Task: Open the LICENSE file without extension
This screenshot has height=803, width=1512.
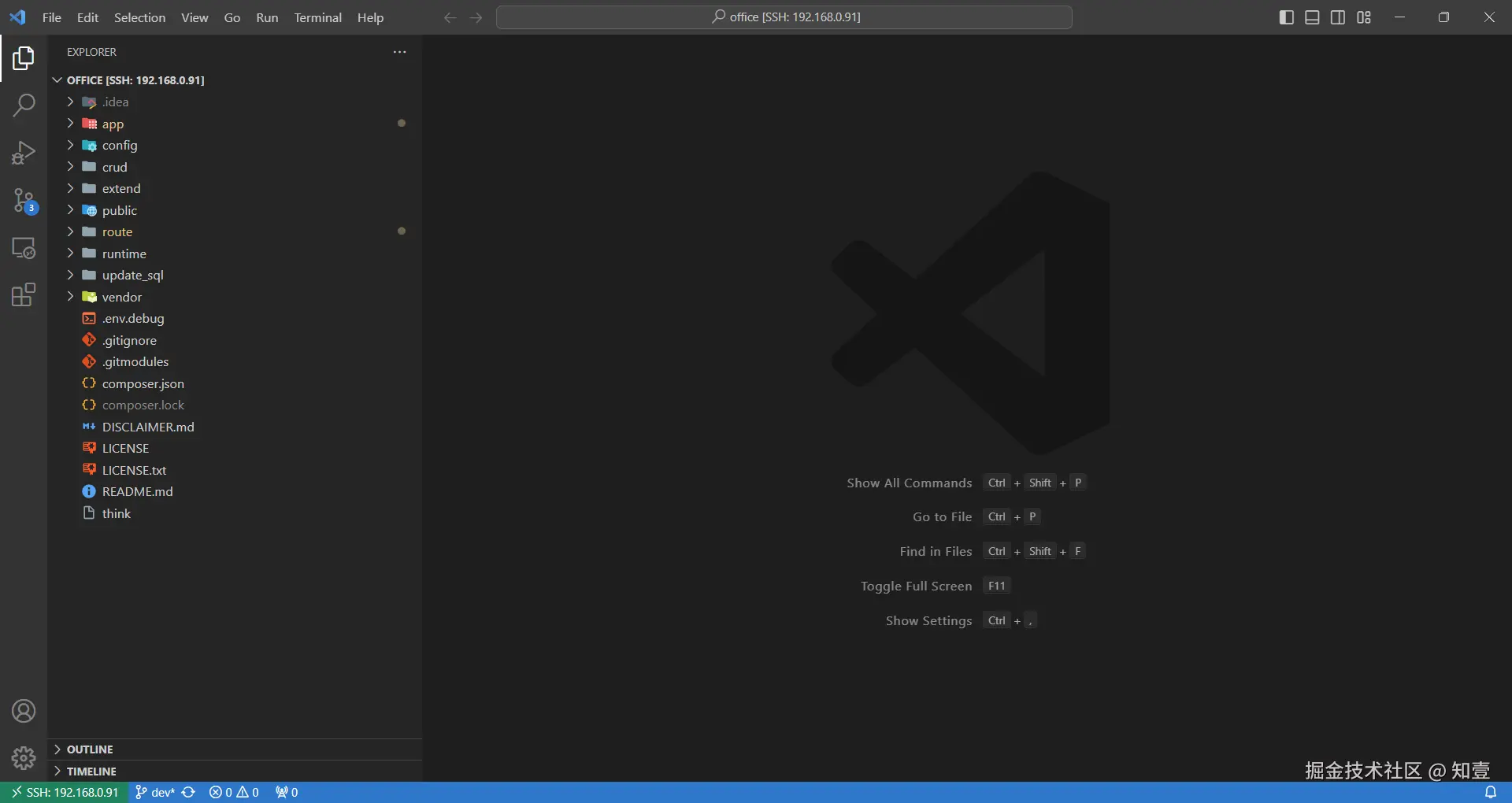Action: (x=235, y=448)
